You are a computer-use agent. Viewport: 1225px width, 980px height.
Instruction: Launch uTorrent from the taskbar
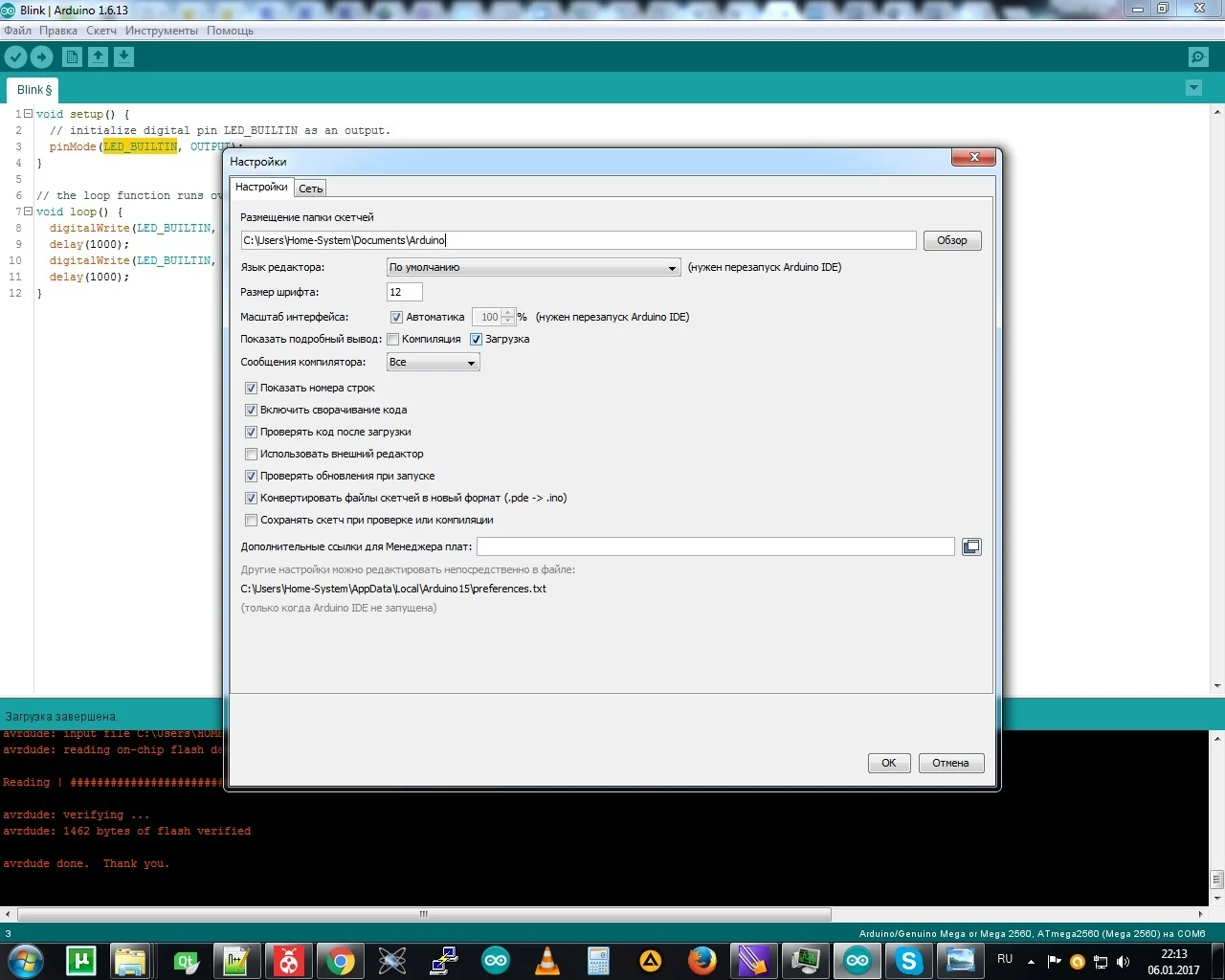(80, 961)
